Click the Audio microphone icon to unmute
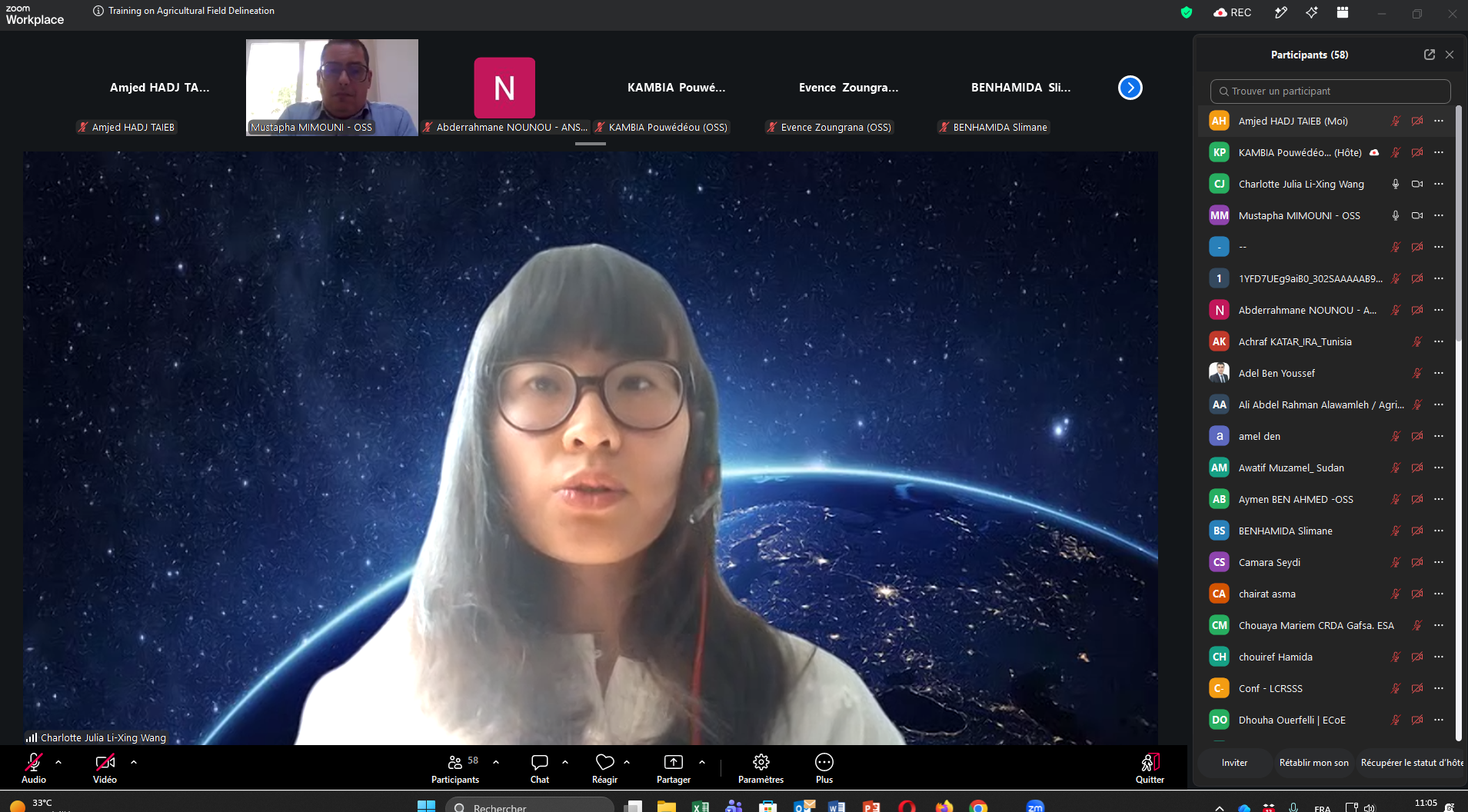 point(34,762)
